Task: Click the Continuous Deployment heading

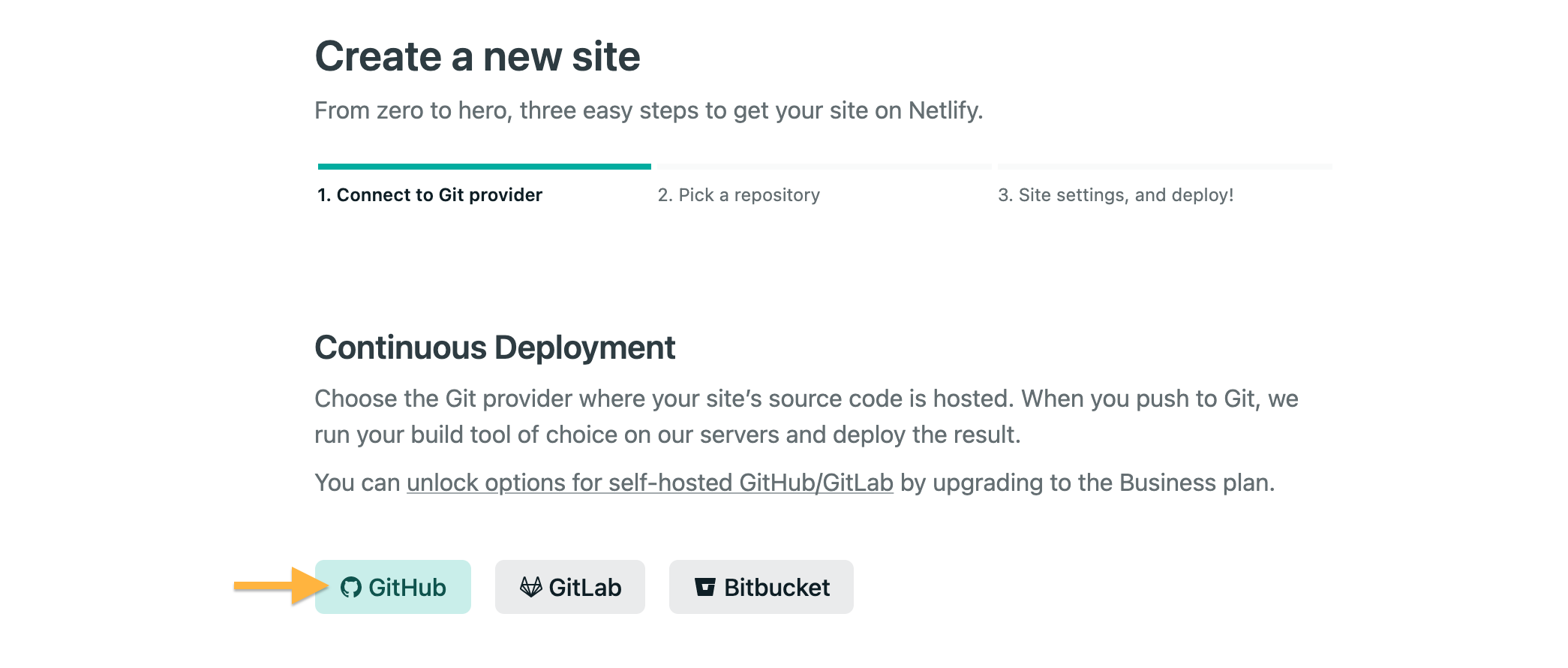Action: click(x=495, y=348)
